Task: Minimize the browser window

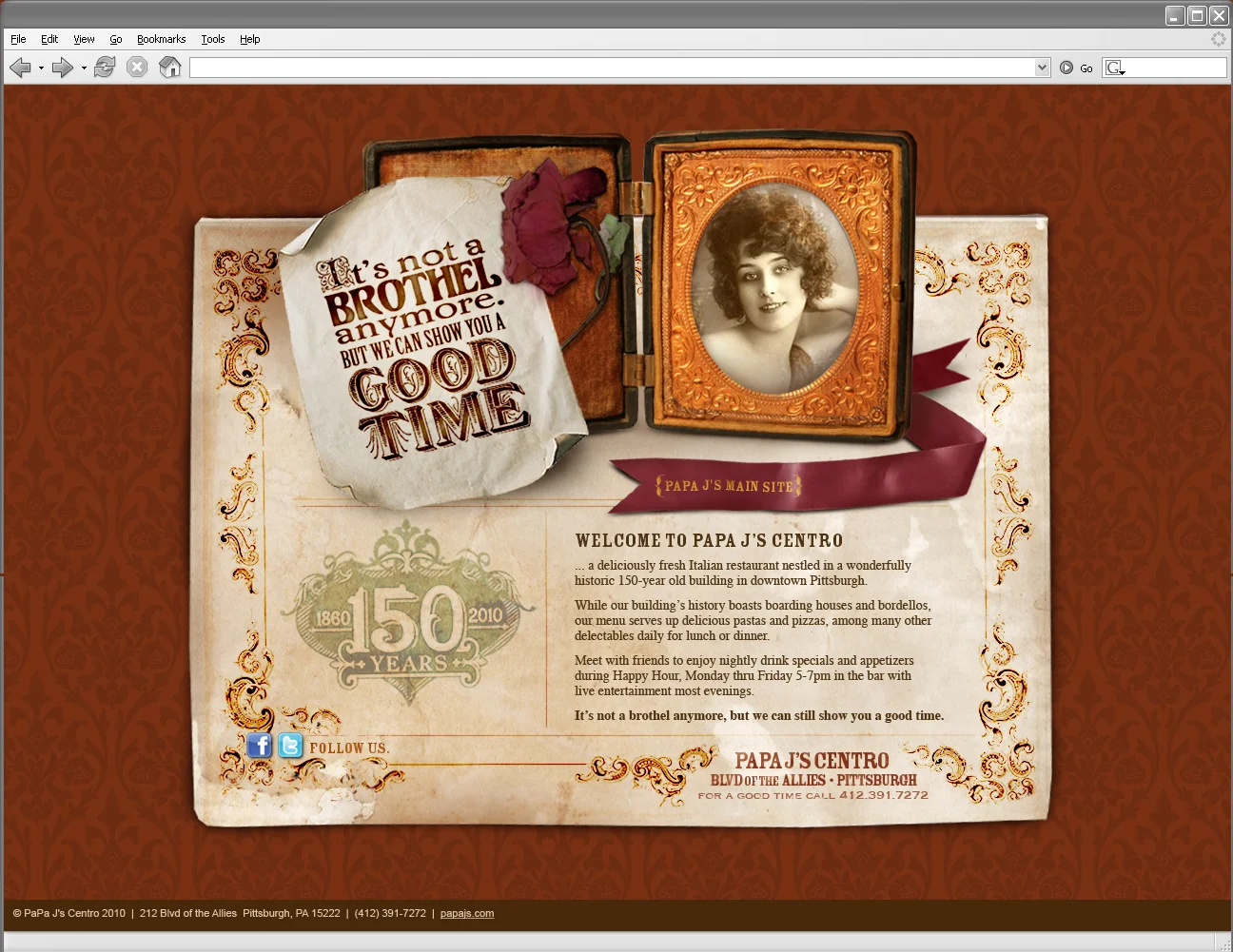Action: coord(1176,15)
